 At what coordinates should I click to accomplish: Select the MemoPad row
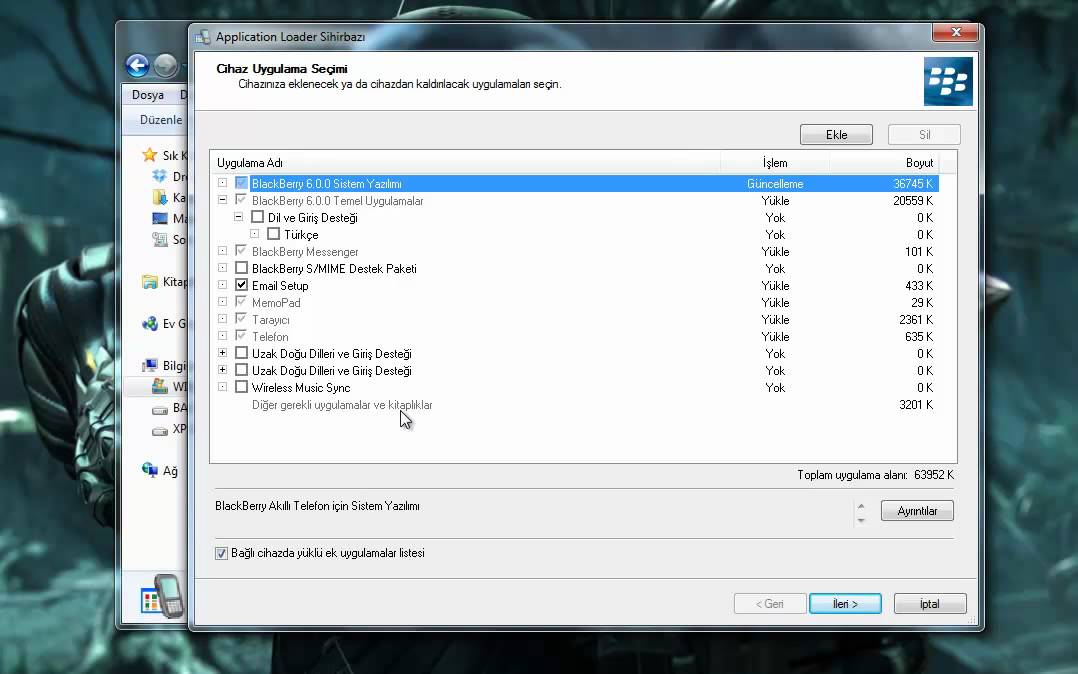pos(575,303)
